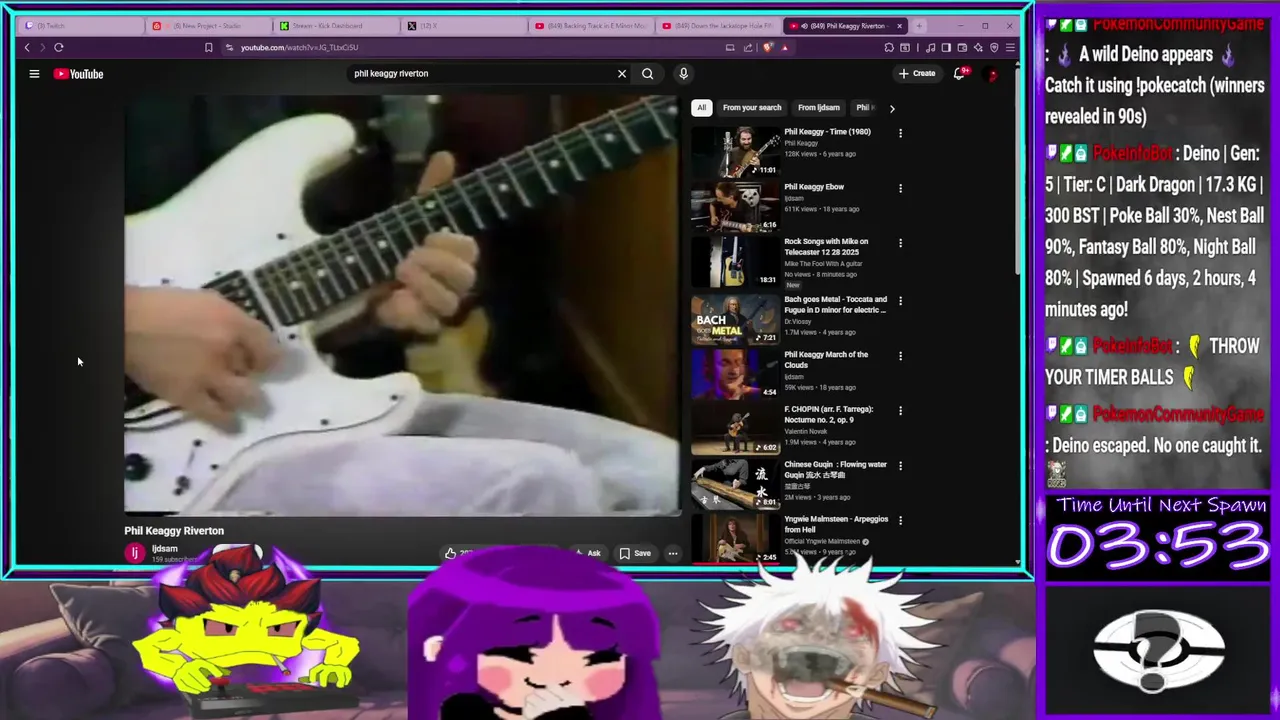The image size is (1280, 720).
Task: Like the video with thumbs up
Action: pyautogui.click(x=451, y=553)
